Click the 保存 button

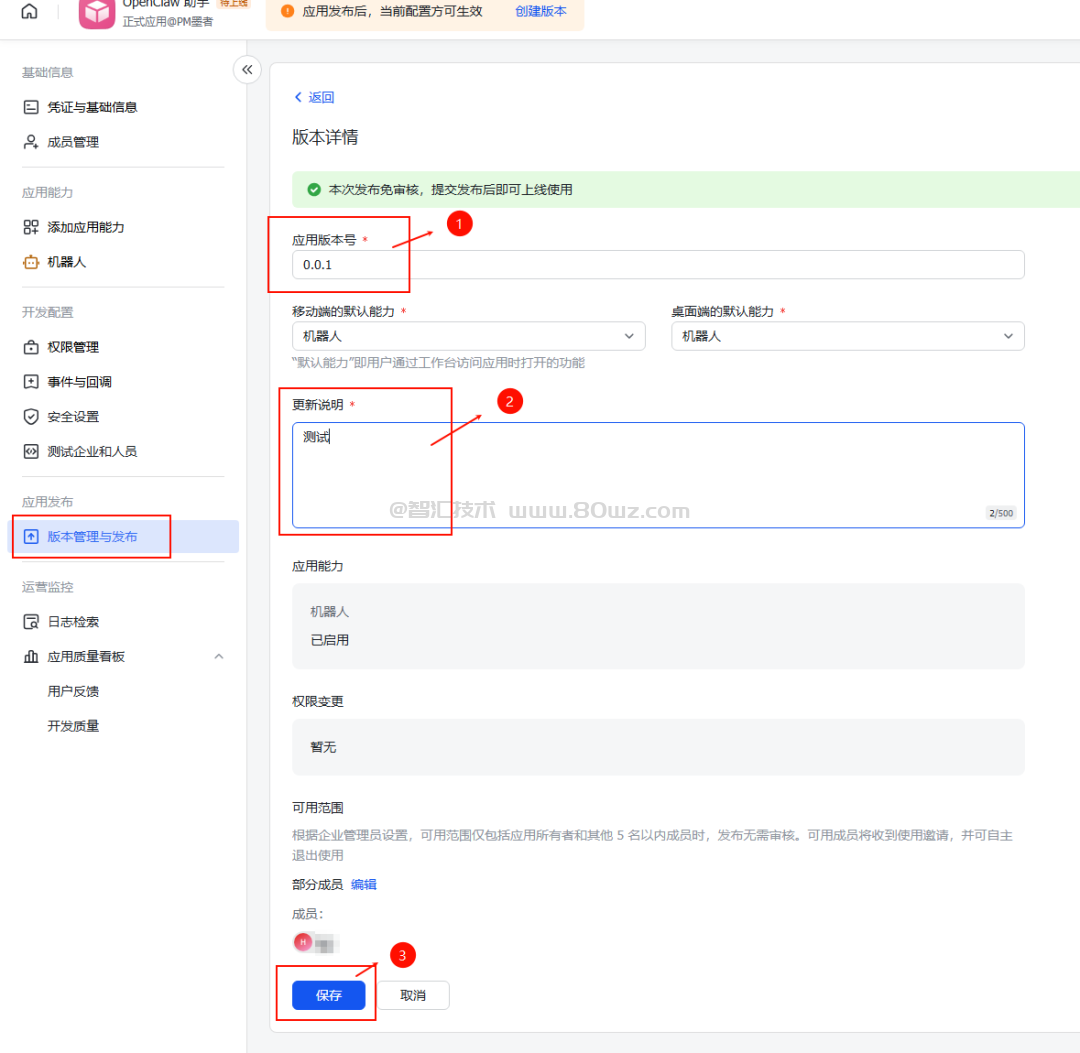tap(328, 995)
